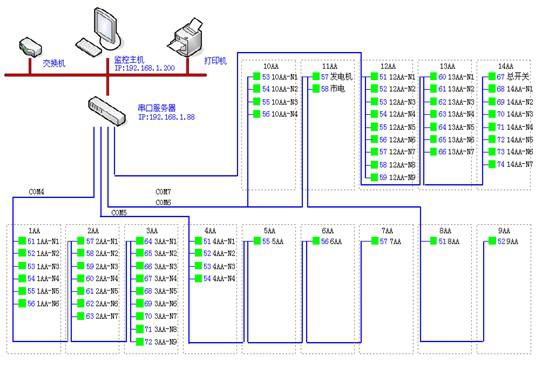Select green status square for 3AA-N9
Image resolution: width=541 pixels, height=365 pixels.
(x=139, y=342)
